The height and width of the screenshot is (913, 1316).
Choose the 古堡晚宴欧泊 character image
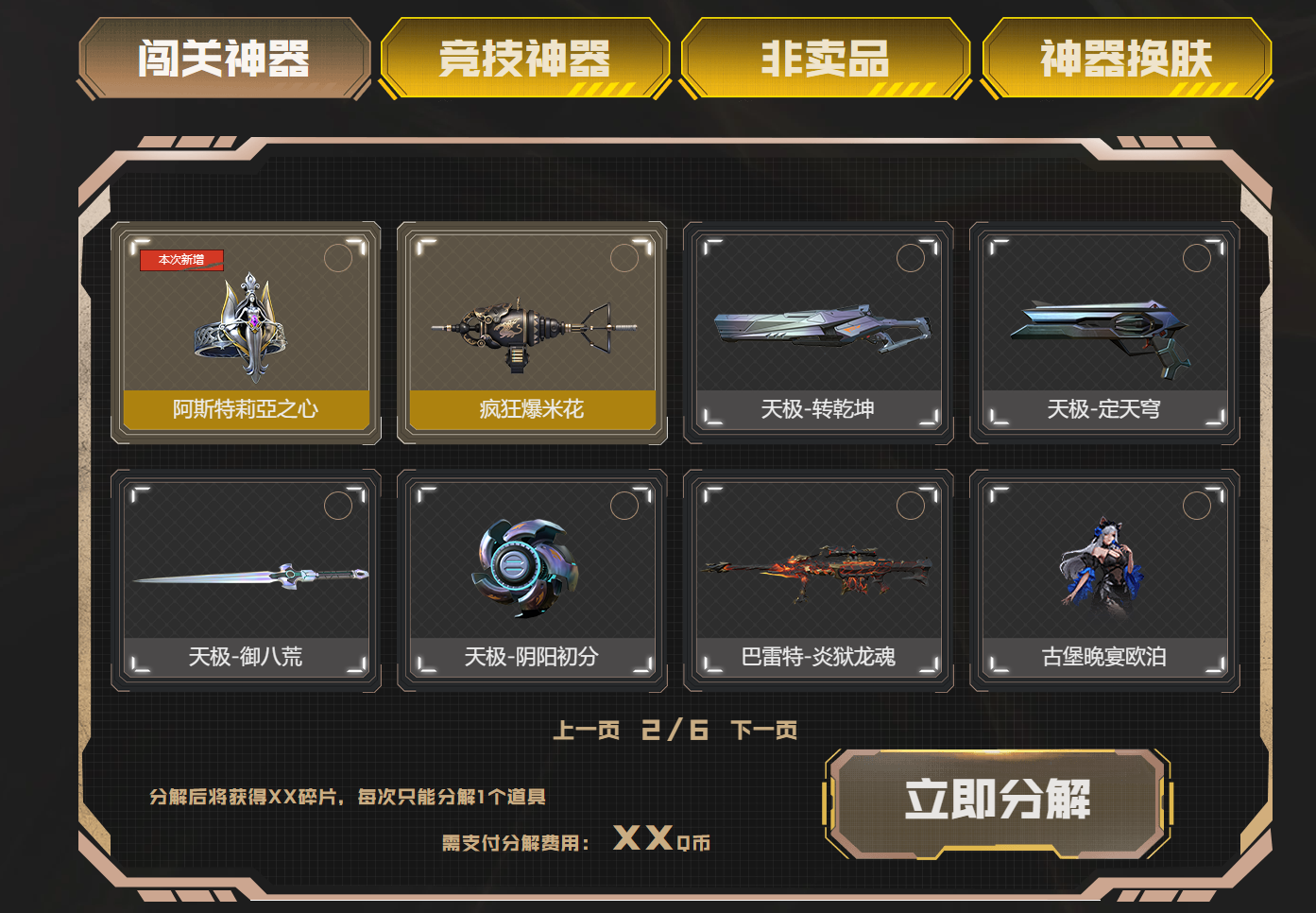click(1102, 565)
